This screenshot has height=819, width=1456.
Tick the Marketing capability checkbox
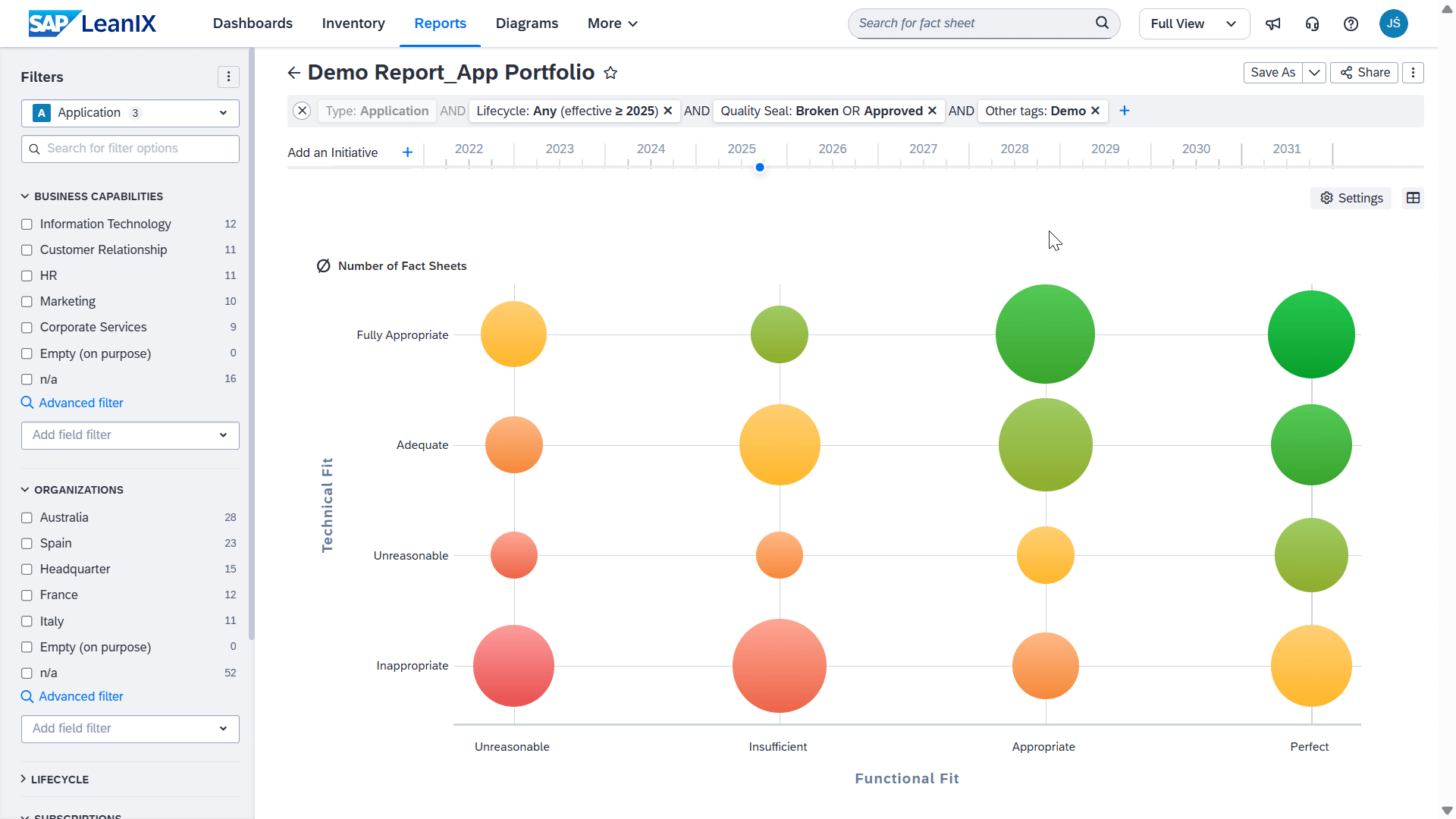click(x=27, y=302)
